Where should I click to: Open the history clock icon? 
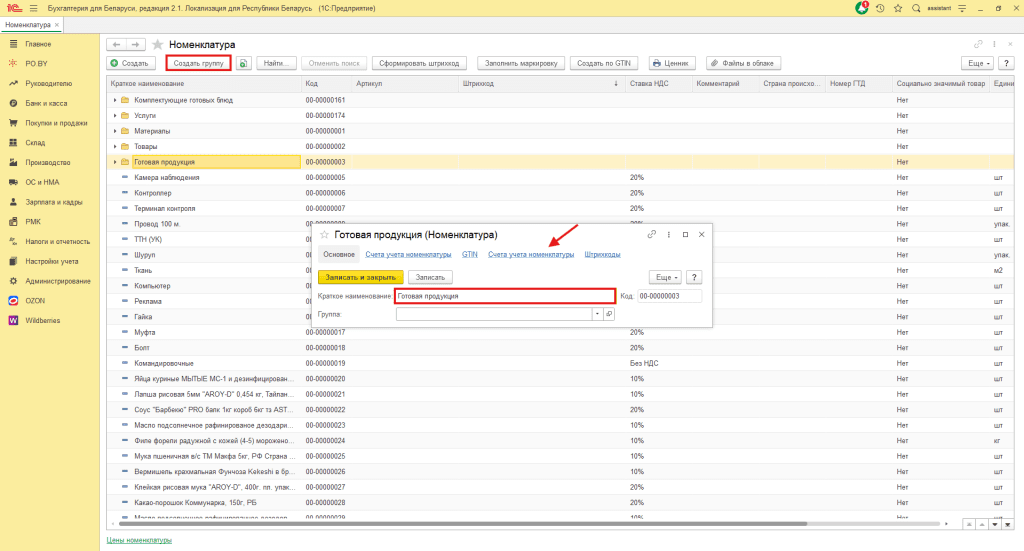pyautogui.click(x=880, y=8)
